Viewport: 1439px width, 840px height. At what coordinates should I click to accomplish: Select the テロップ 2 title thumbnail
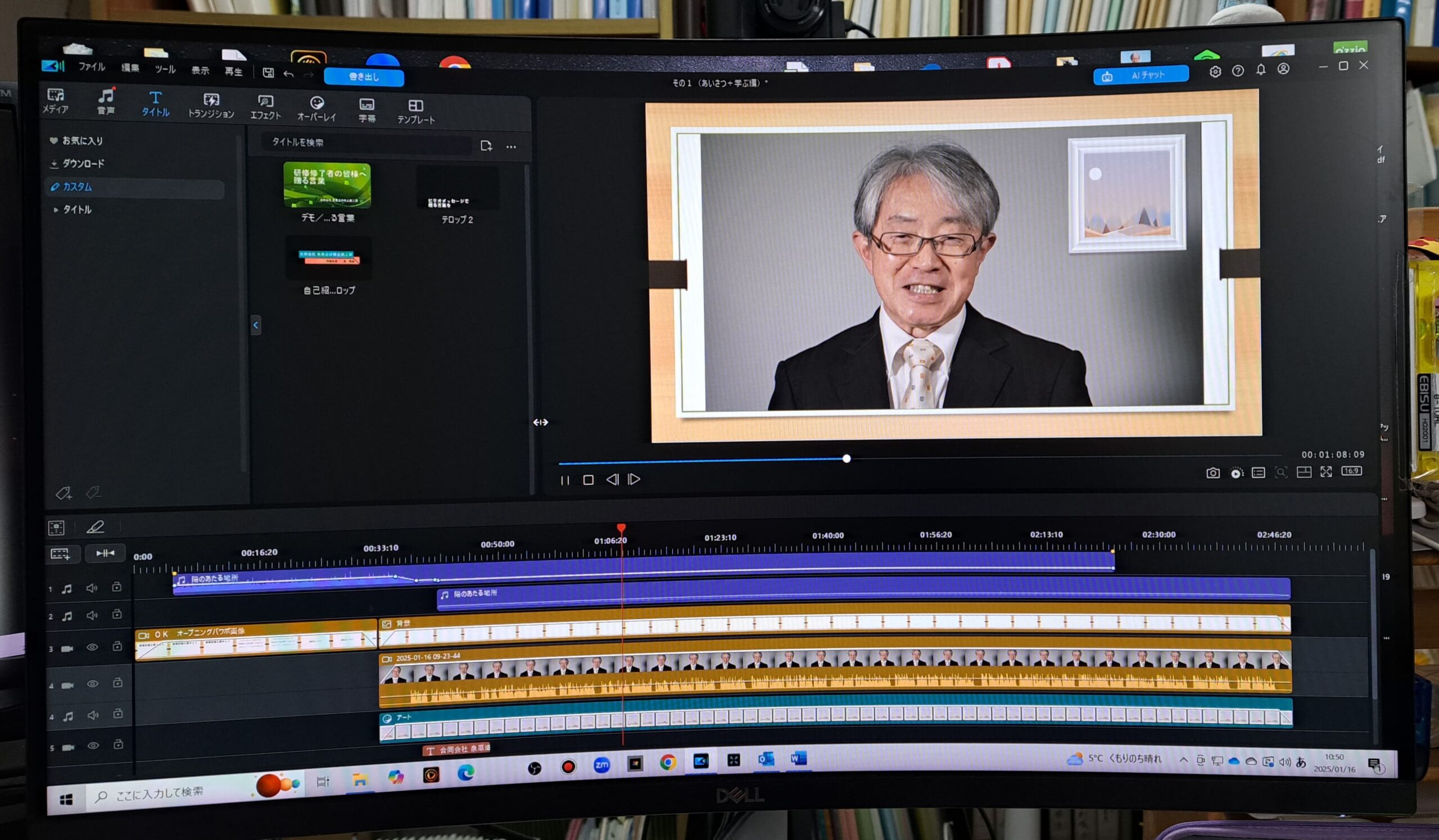458,189
